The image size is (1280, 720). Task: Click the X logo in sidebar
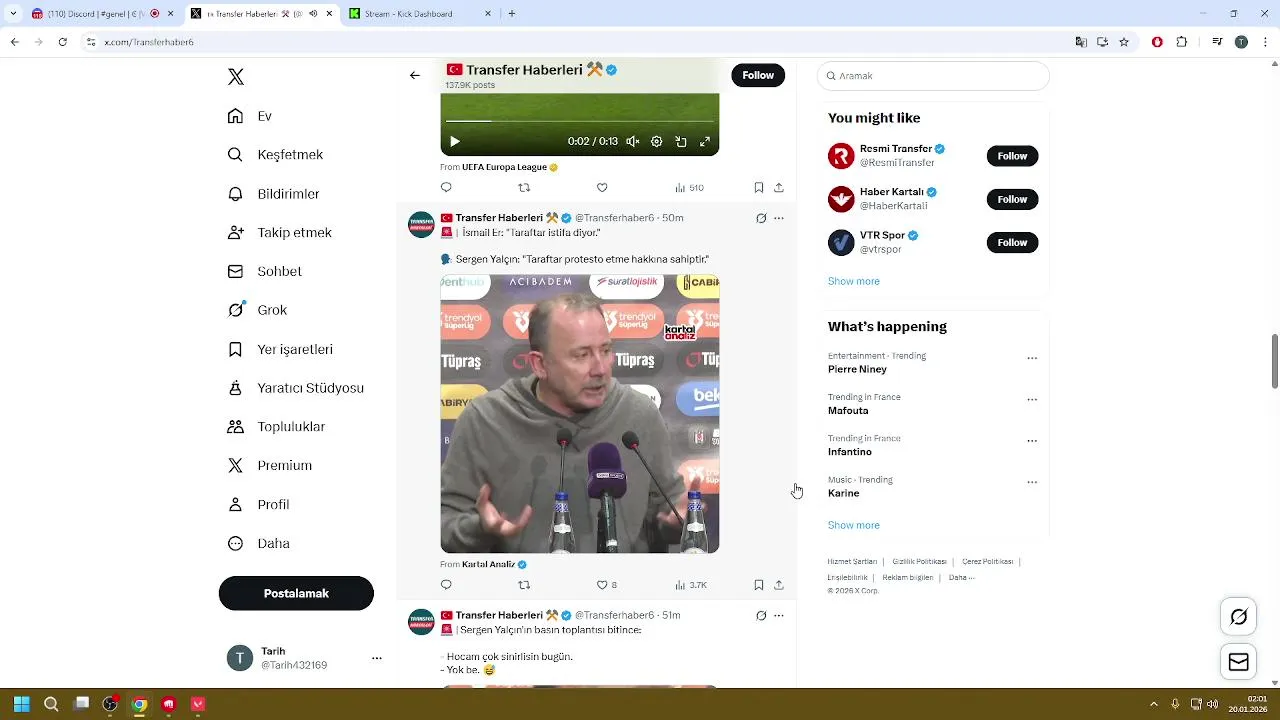click(236, 77)
